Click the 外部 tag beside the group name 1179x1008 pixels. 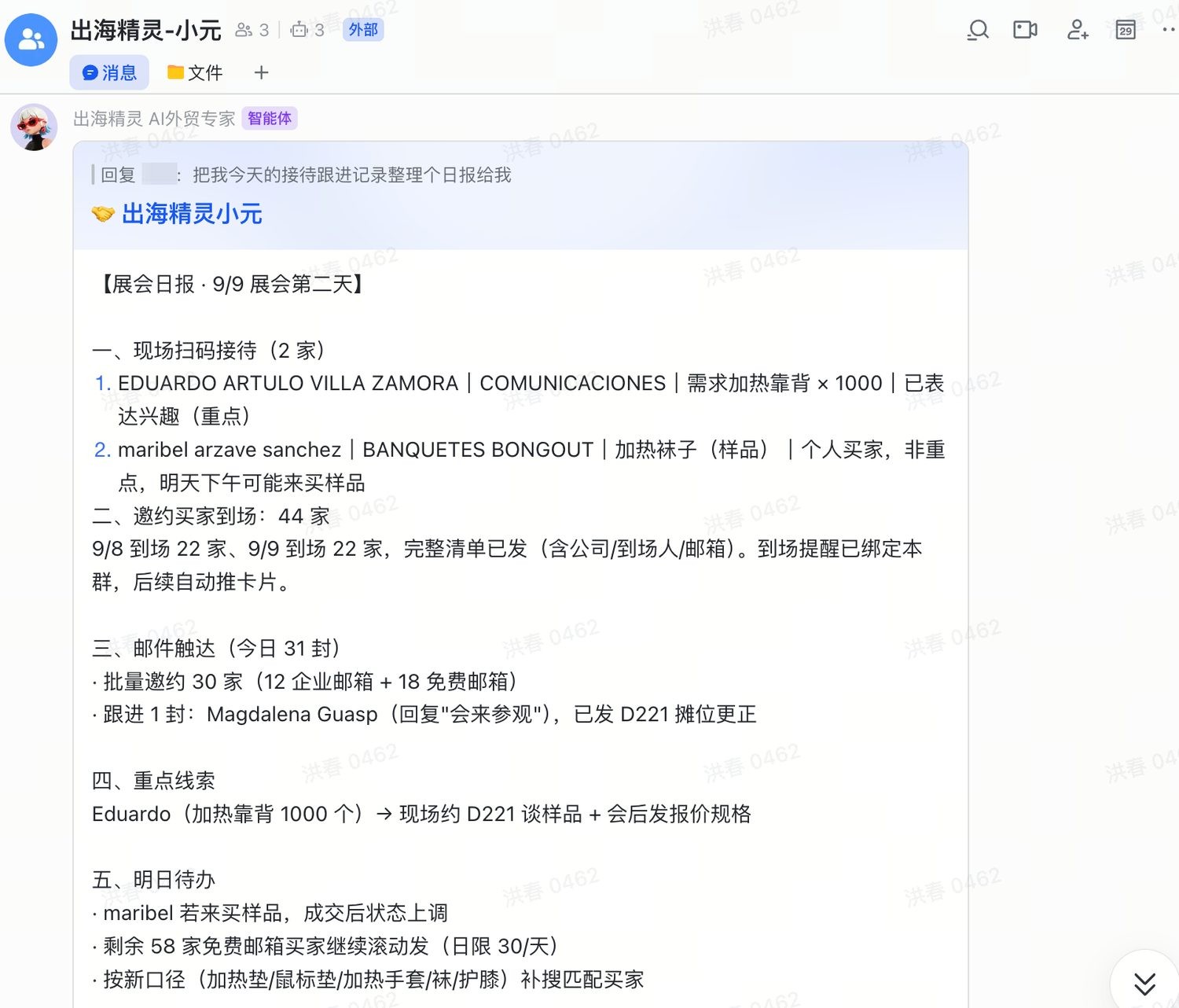tap(363, 30)
